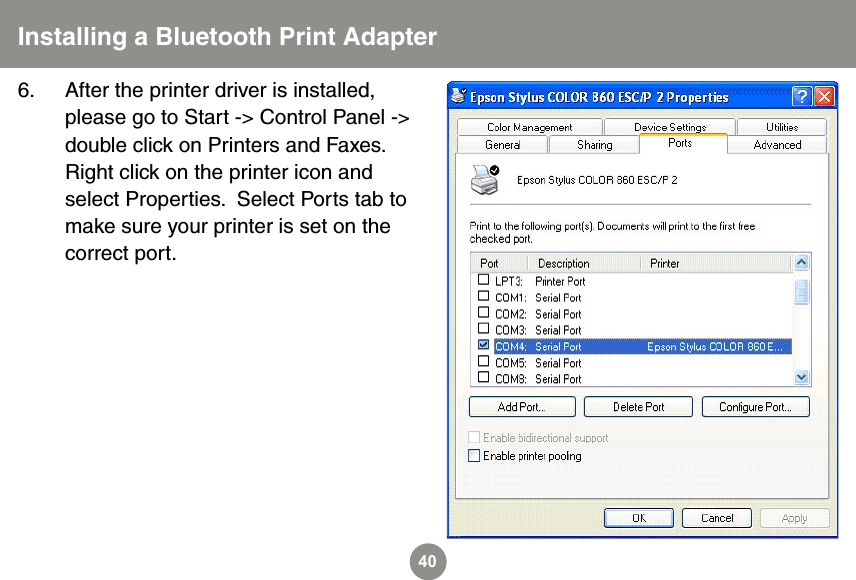Click the Help question mark icon

pos(802,97)
